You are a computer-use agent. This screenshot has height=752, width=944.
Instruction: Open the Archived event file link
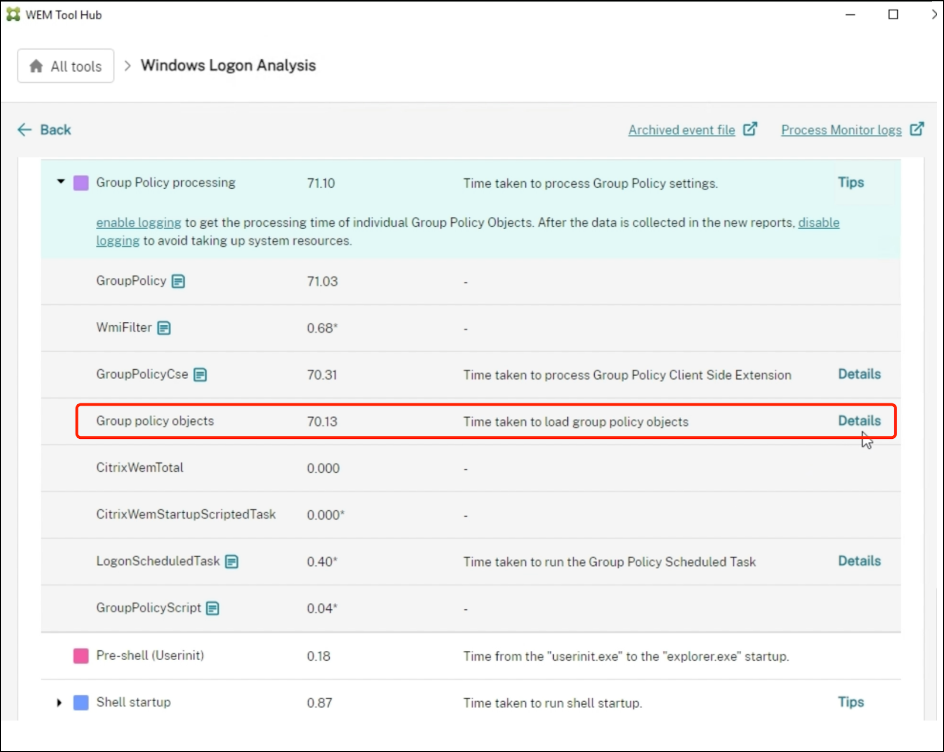(681, 130)
